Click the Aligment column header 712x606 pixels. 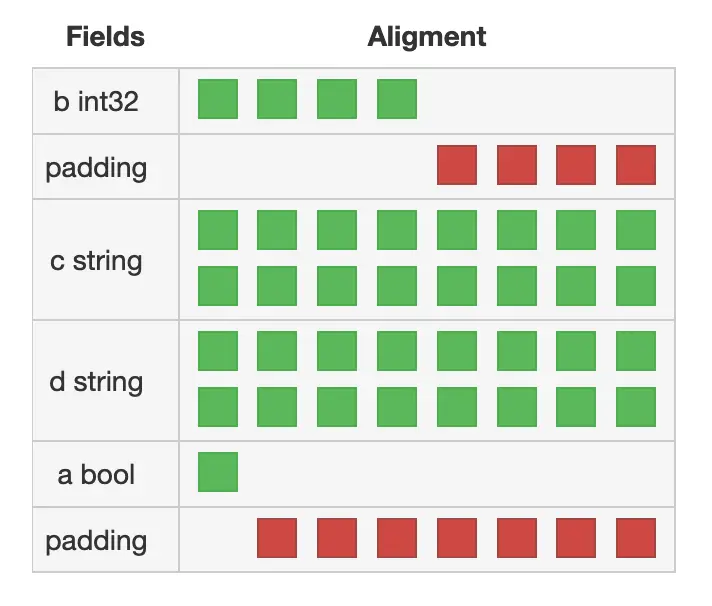pyautogui.click(x=427, y=38)
